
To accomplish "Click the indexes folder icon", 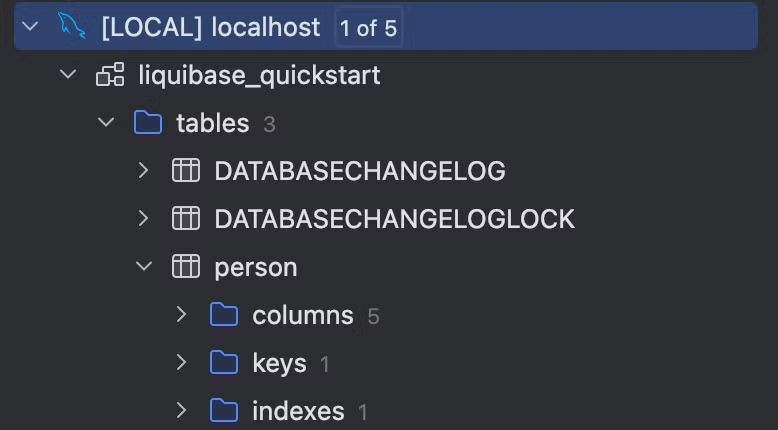I will tap(224, 410).
